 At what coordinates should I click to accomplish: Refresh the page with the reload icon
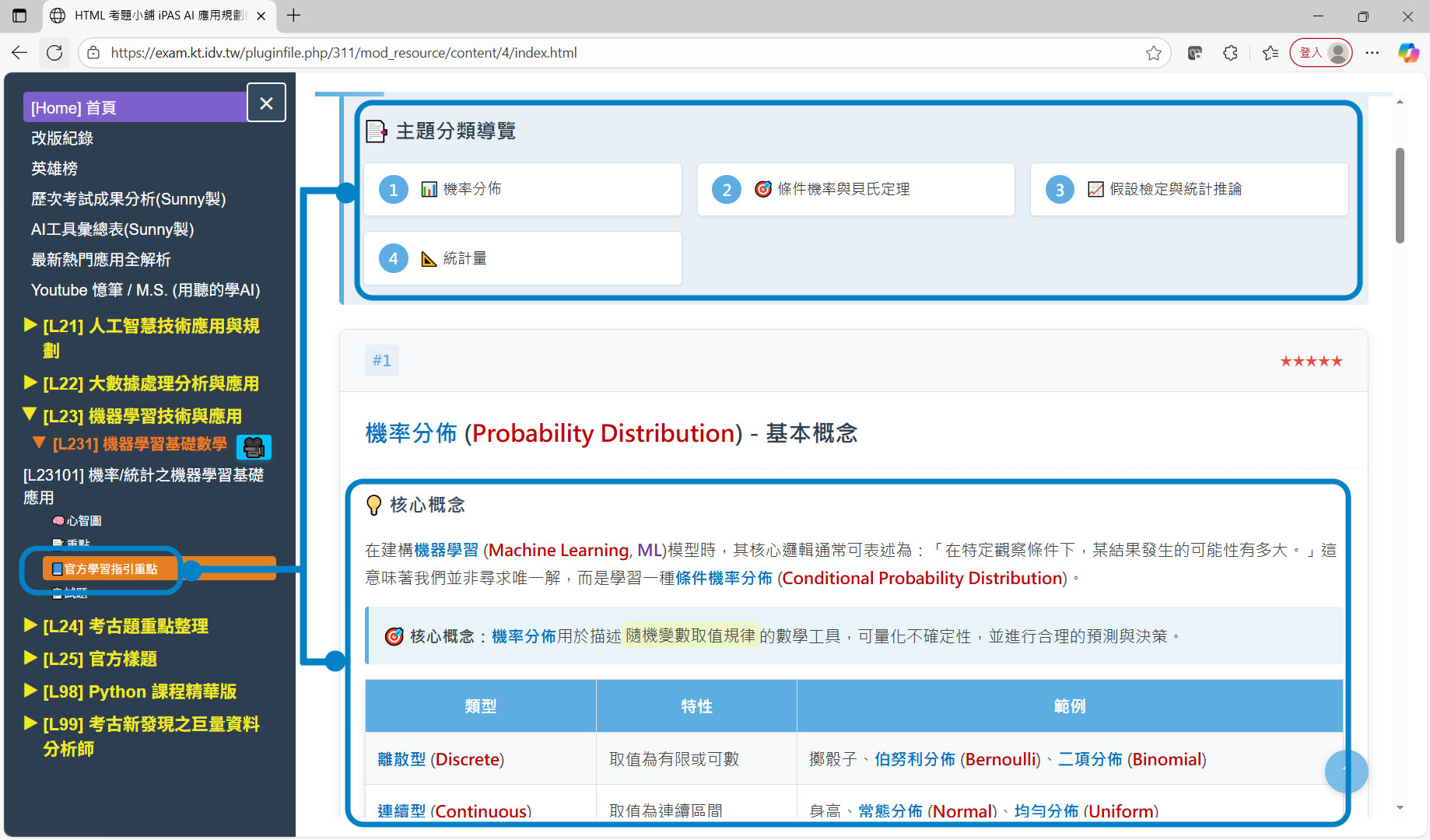click(54, 53)
